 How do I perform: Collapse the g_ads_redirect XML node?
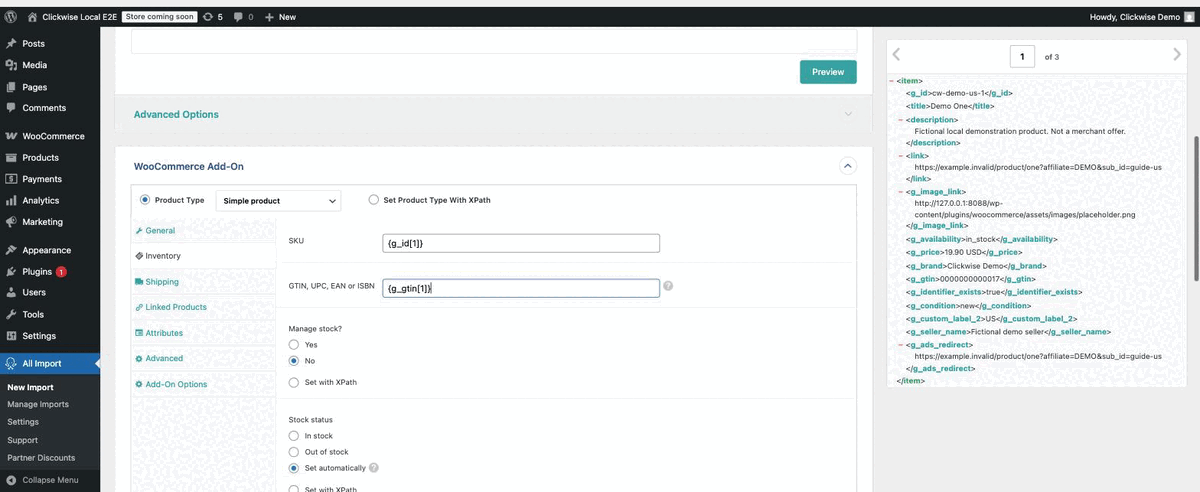pyautogui.click(x=901, y=344)
